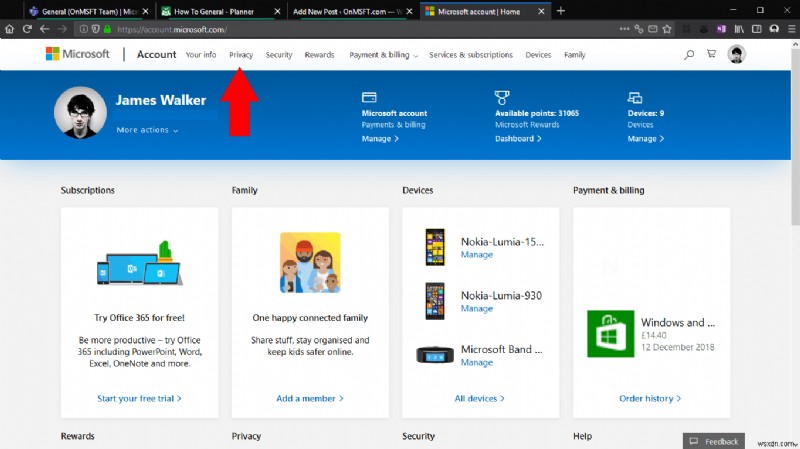Open the Your info nav item

tap(201, 55)
